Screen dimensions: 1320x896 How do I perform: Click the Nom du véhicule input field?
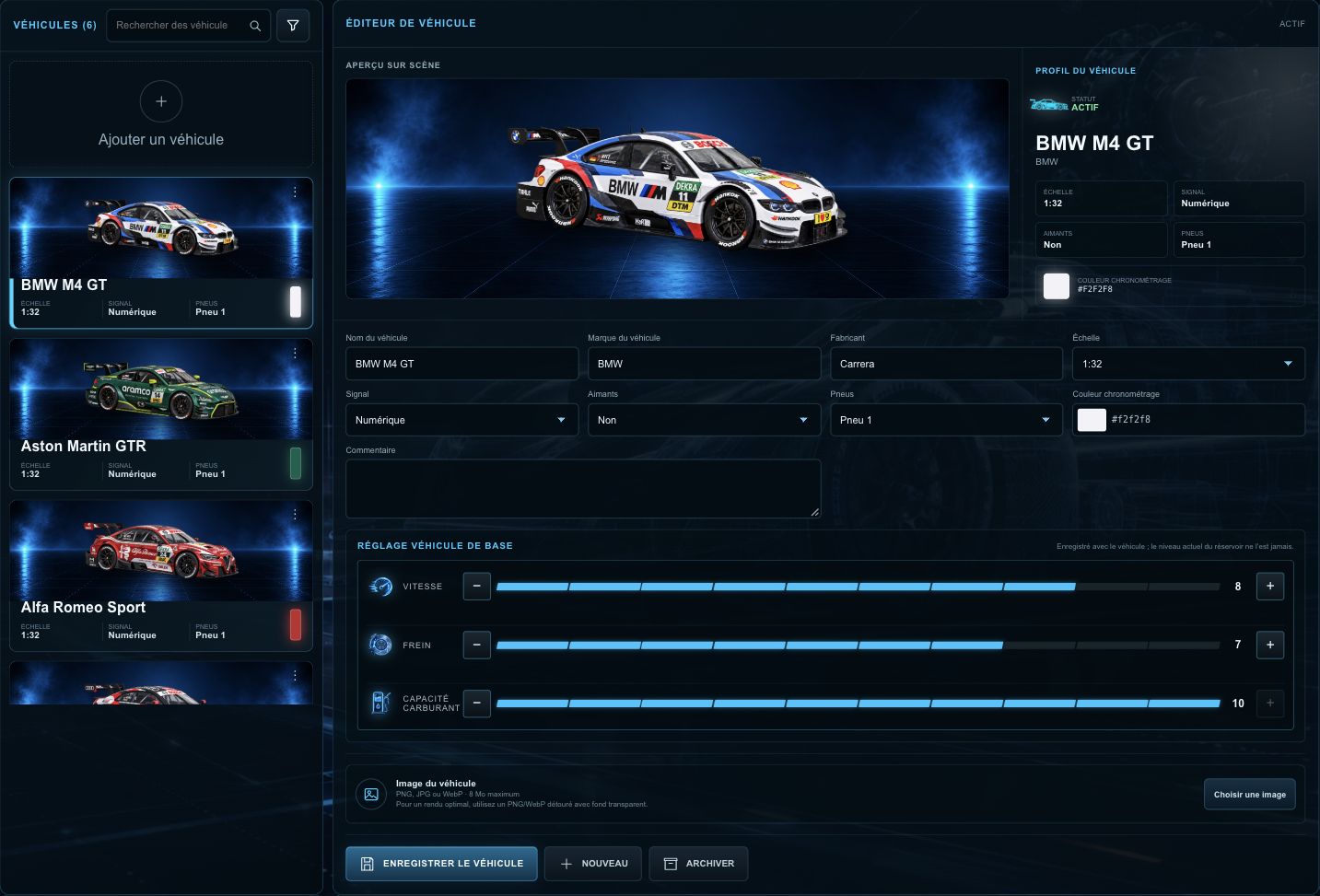(461, 364)
